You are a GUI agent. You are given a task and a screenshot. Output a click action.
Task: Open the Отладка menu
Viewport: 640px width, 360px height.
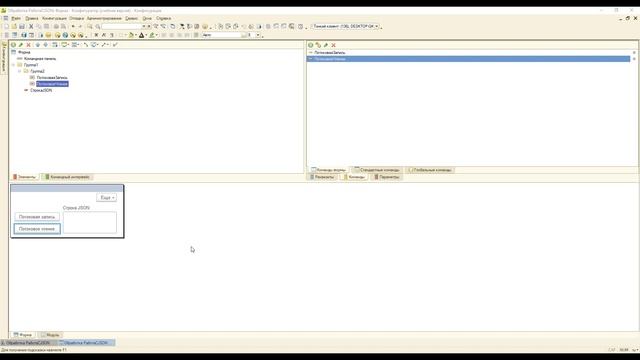(x=76, y=18)
